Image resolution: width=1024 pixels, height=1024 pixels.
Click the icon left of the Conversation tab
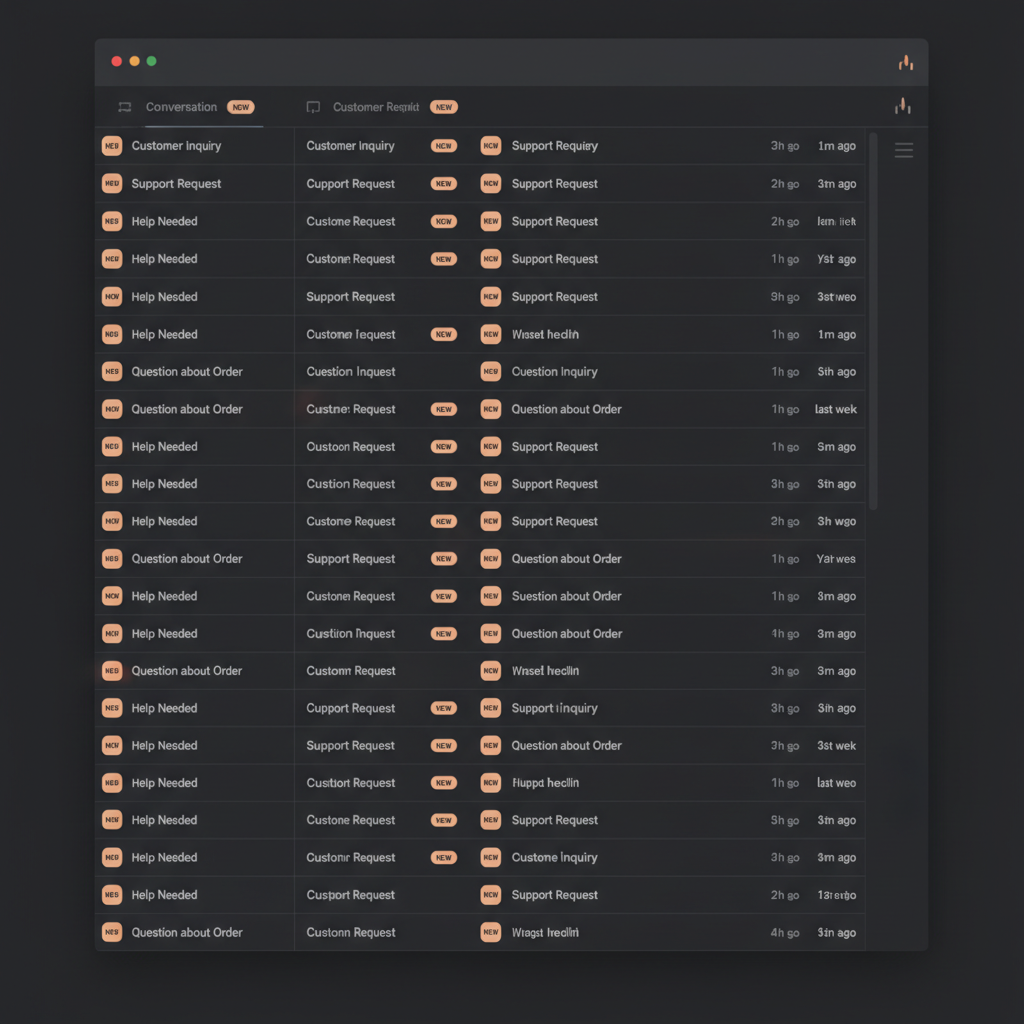(x=125, y=107)
